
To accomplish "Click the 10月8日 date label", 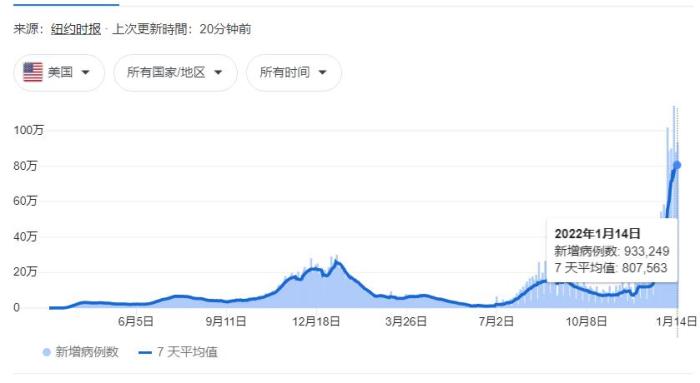I will (586, 321).
